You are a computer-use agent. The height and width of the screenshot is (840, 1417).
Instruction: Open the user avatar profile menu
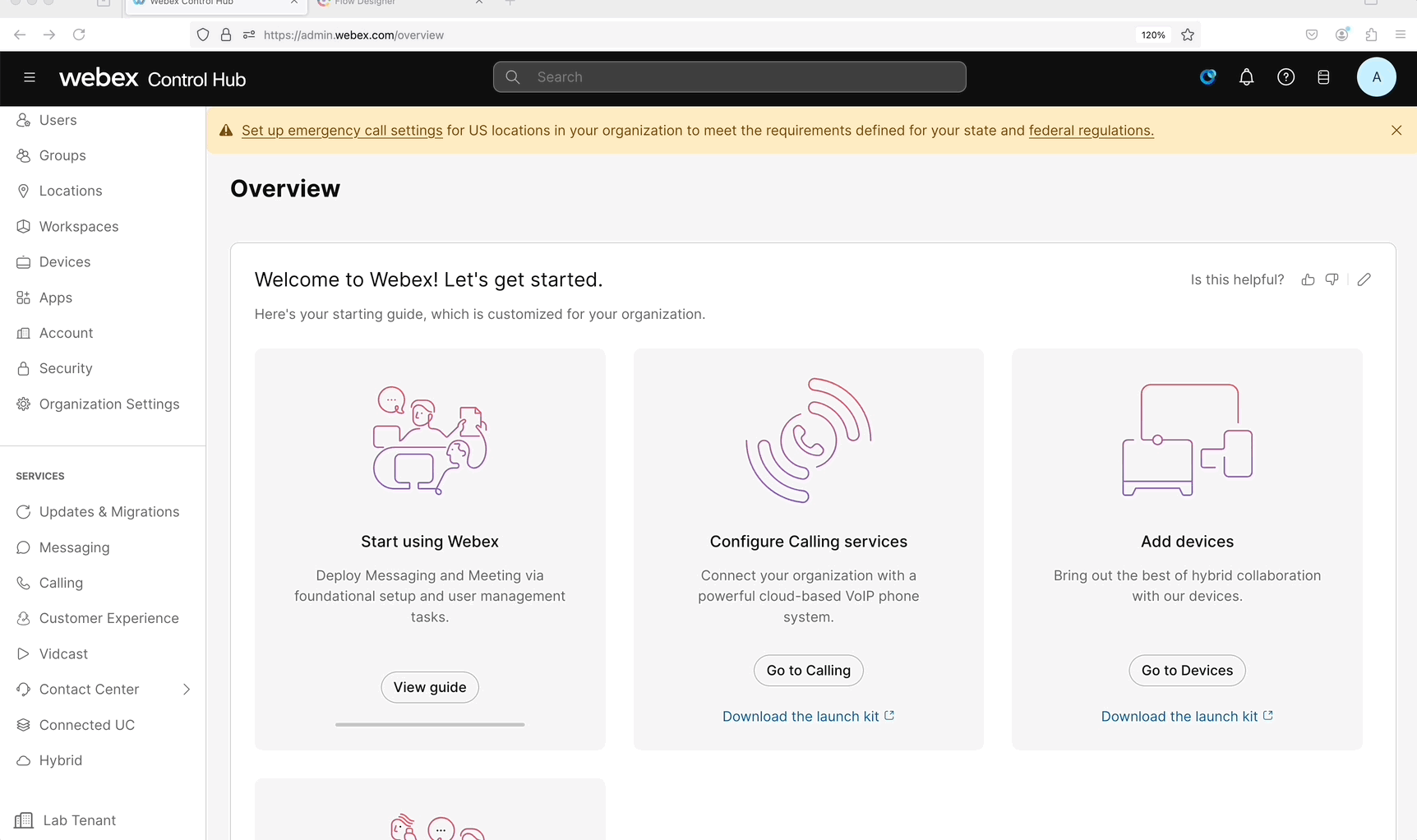coord(1376,77)
